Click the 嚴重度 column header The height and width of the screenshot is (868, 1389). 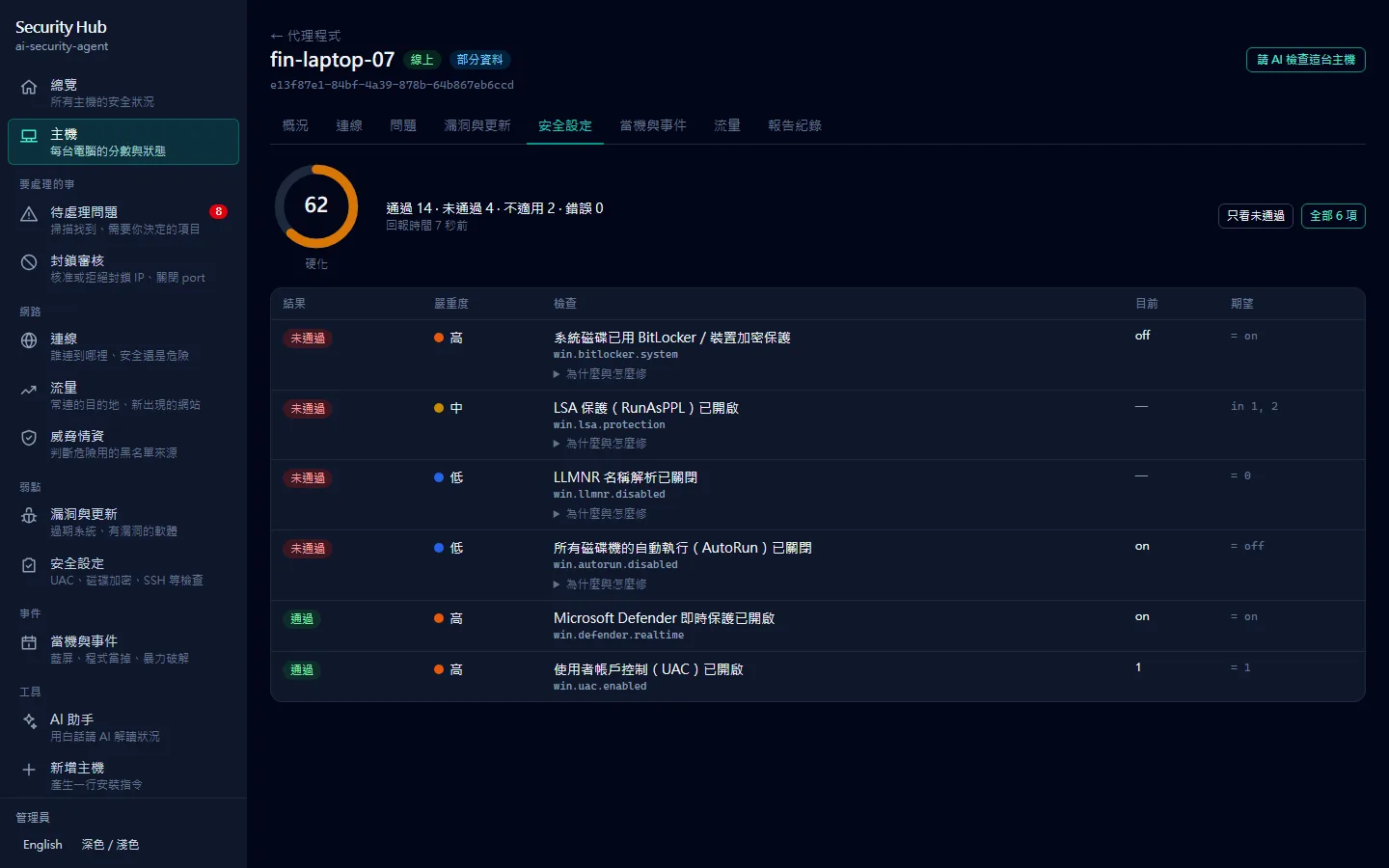(451, 304)
